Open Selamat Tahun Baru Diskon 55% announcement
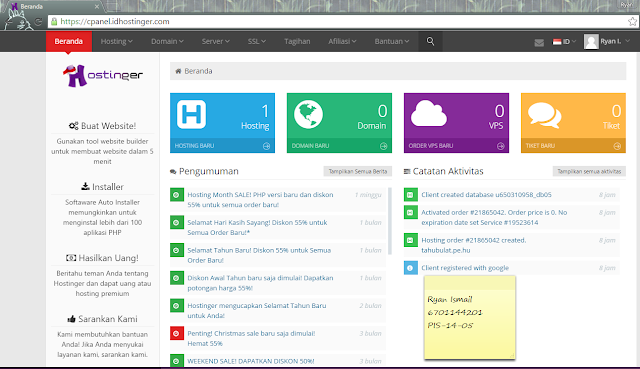The height and width of the screenshot is (369, 640). pos(259,255)
